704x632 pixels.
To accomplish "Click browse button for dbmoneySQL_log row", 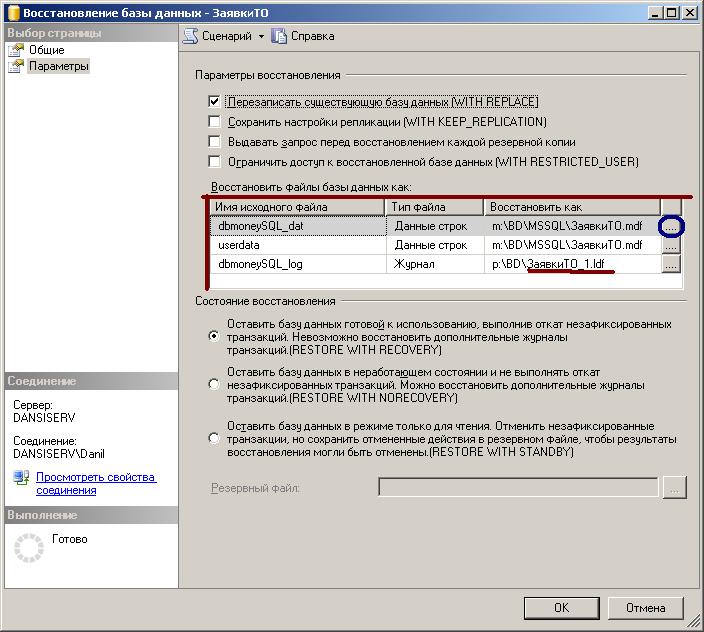I will [671, 264].
